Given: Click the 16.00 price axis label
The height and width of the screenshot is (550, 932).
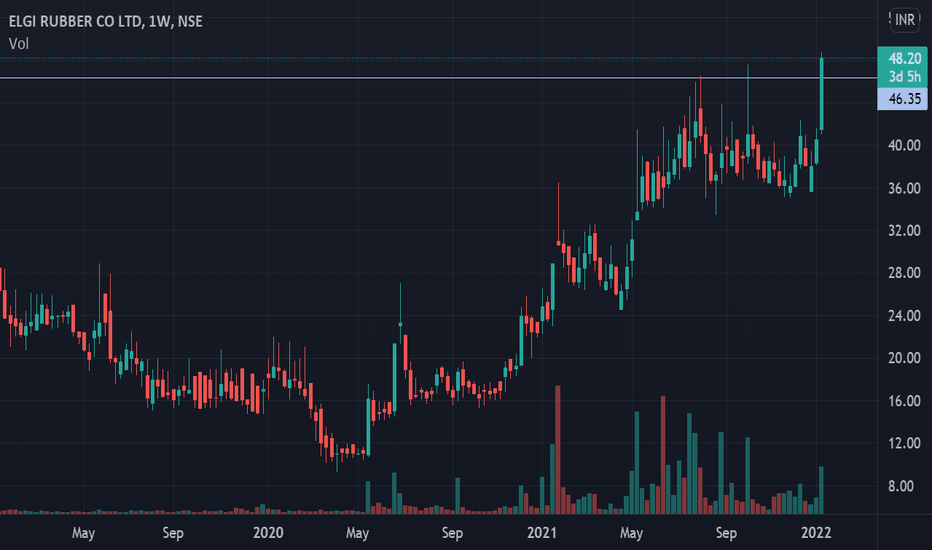Looking at the screenshot, I should 903,401.
